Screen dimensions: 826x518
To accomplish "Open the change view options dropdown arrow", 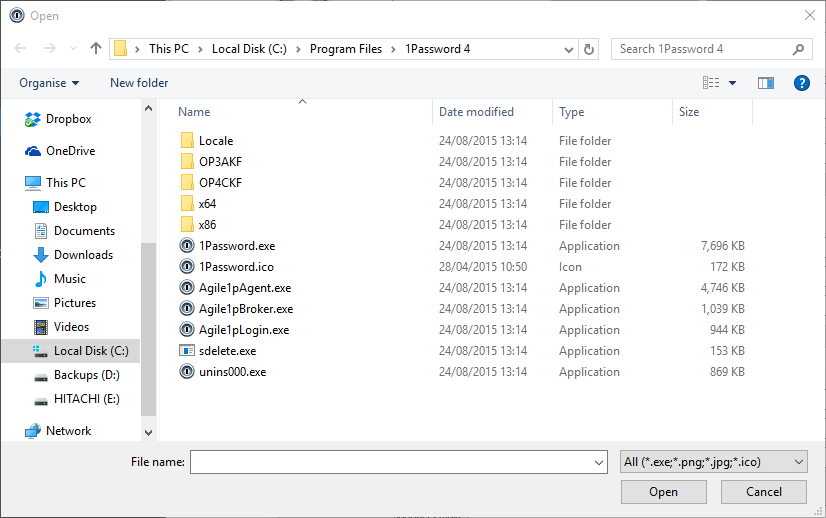I will 732,83.
